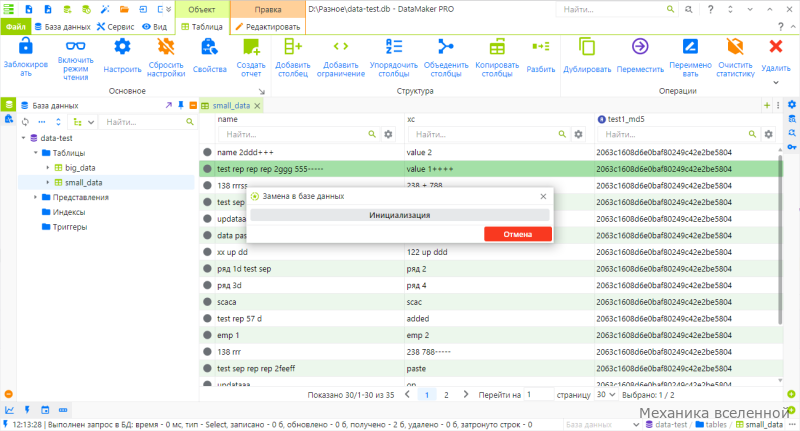
Task: Open Настроить gear settings
Action: pyautogui.click(x=122, y=47)
